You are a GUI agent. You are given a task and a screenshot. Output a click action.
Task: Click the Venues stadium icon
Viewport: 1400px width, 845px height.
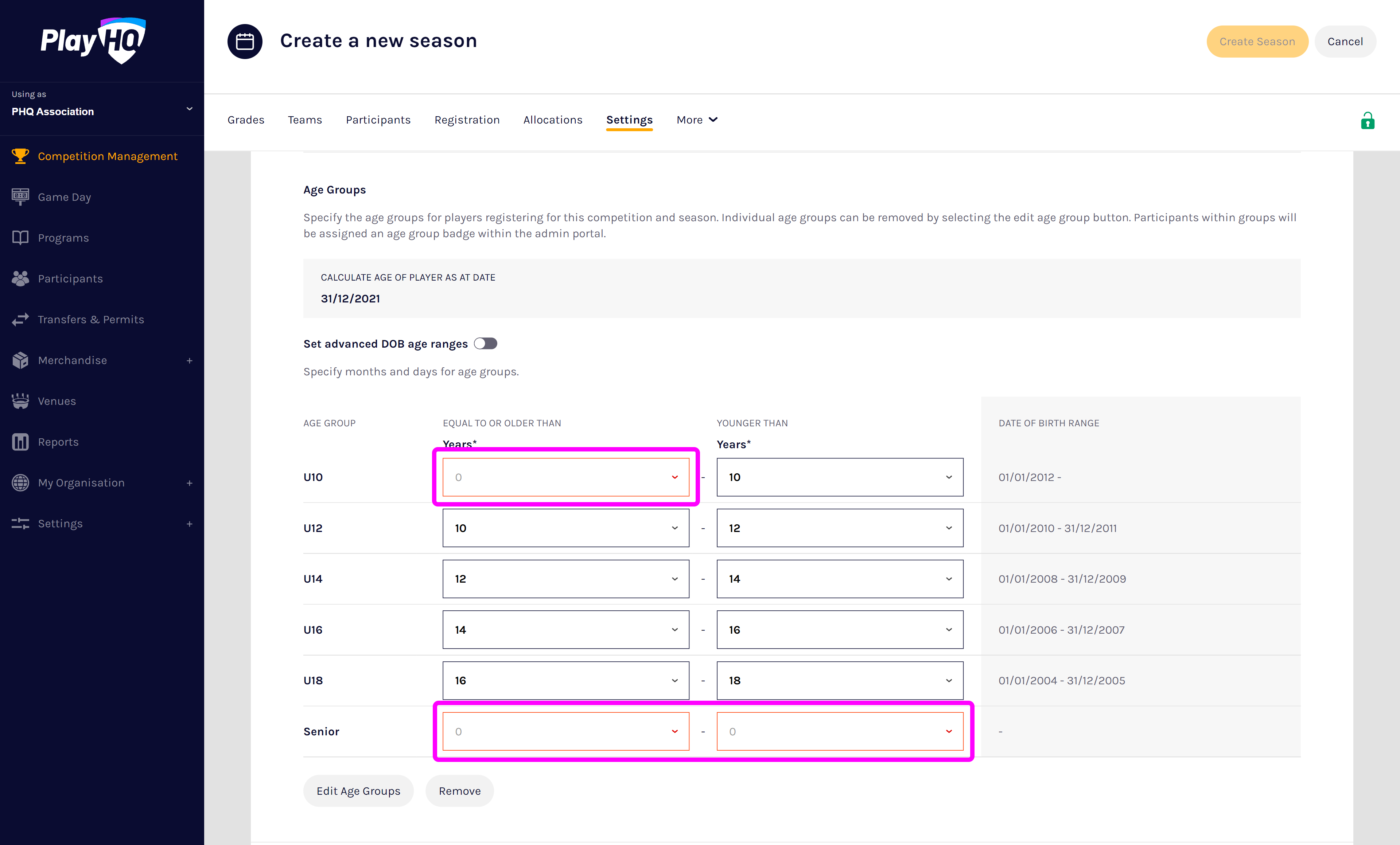20,401
